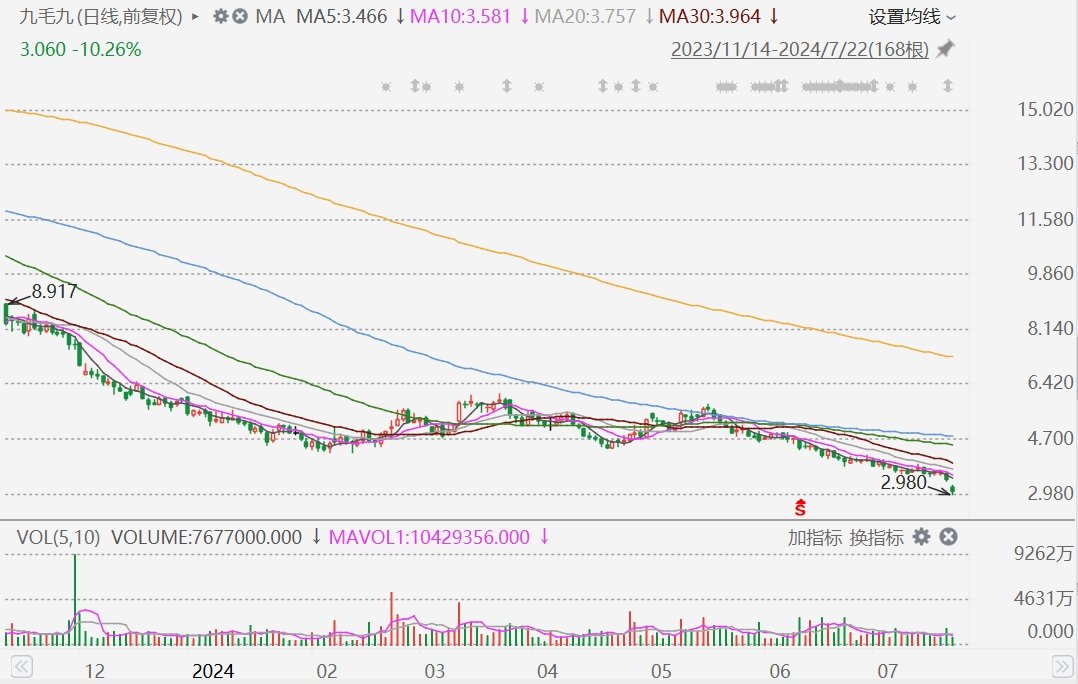The width and height of the screenshot is (1078, 684).
Task: Open the 2023/11/14-2024/7/22 date range selector
Action: tap(799, 50)
